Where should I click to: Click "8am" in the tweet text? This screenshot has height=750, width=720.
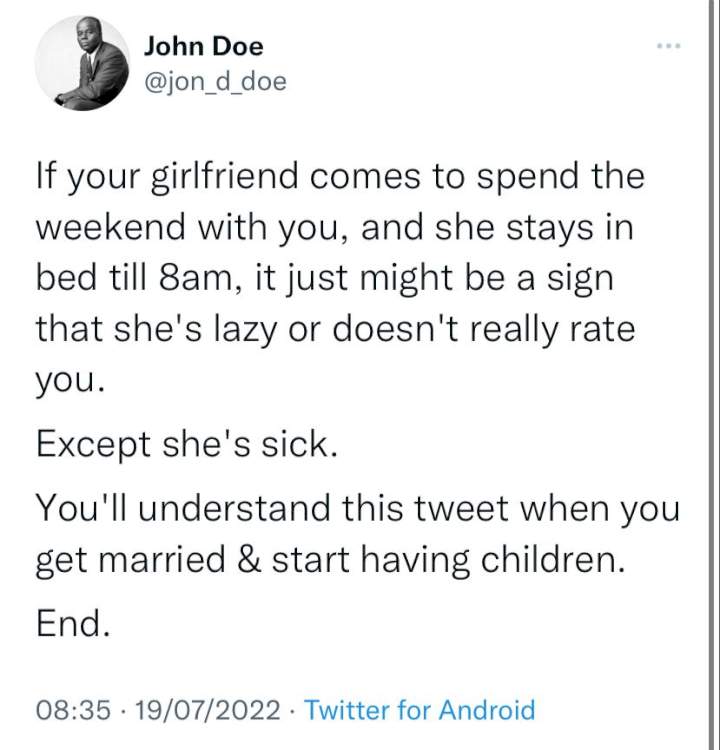pyautogui.click(x=201, y=279)
